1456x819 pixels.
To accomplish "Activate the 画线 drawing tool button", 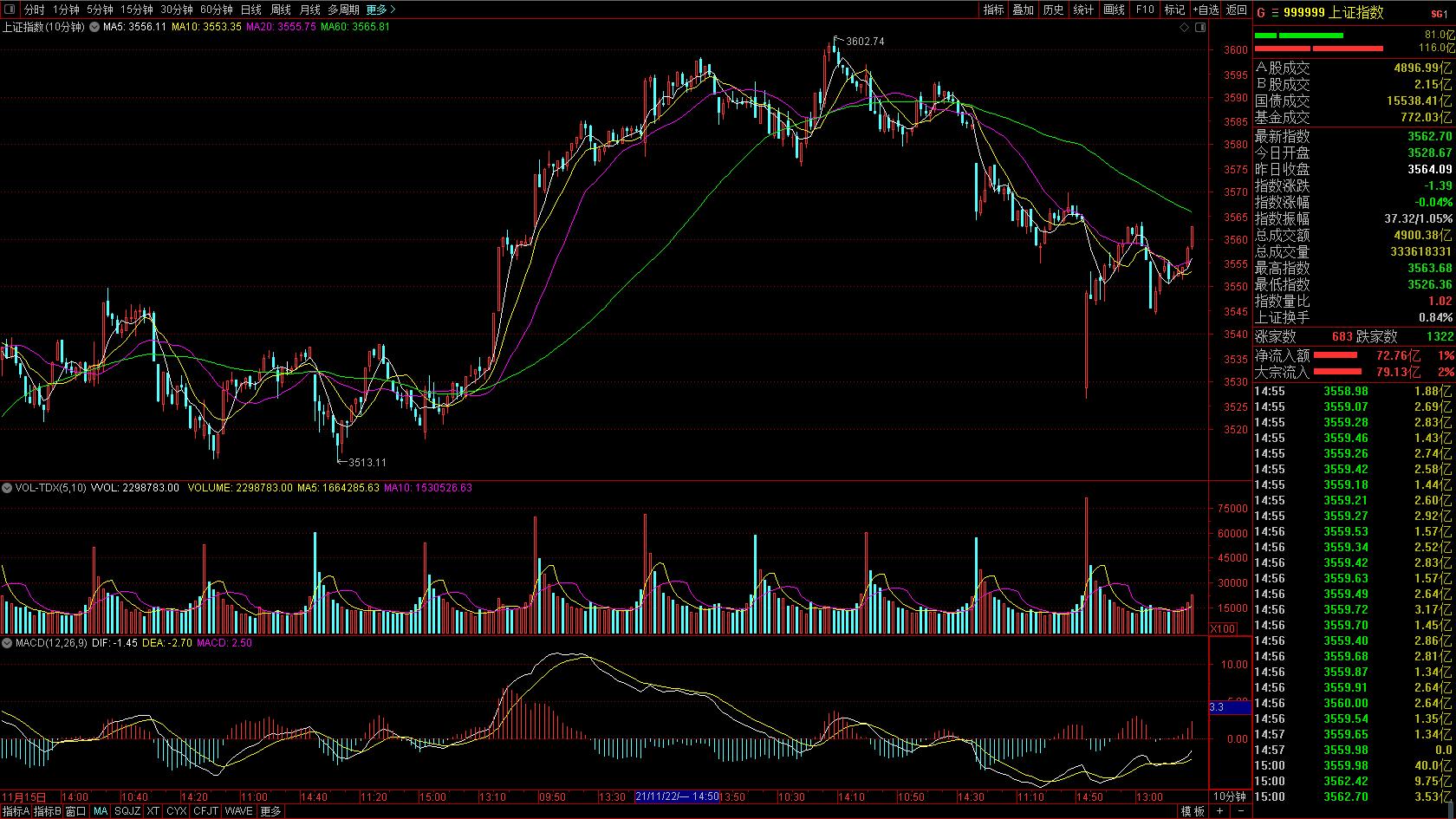I will pos(1115,10).
